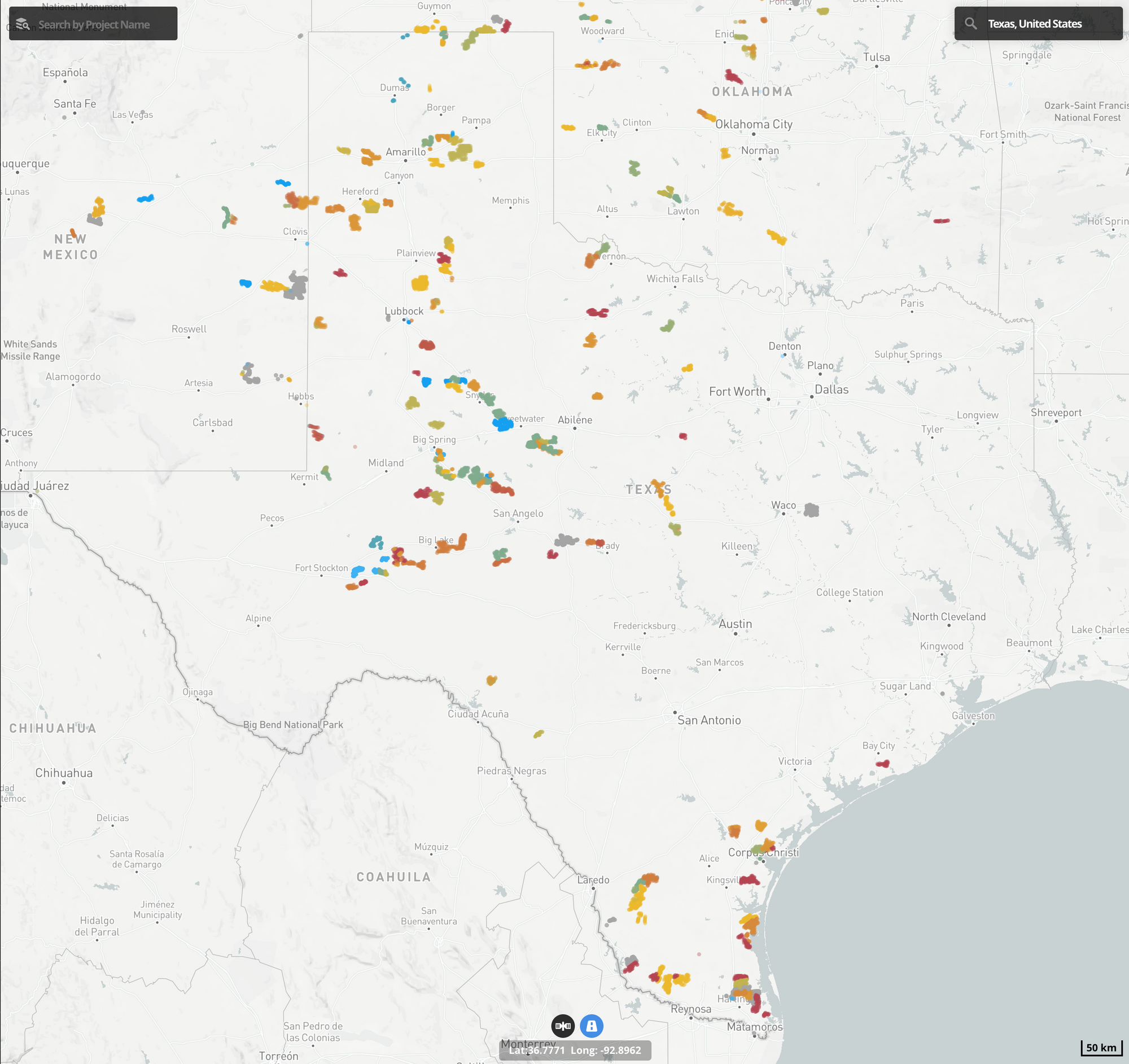Click the Oklahoma City label
1129x1064 pixels.
point(754,124)
